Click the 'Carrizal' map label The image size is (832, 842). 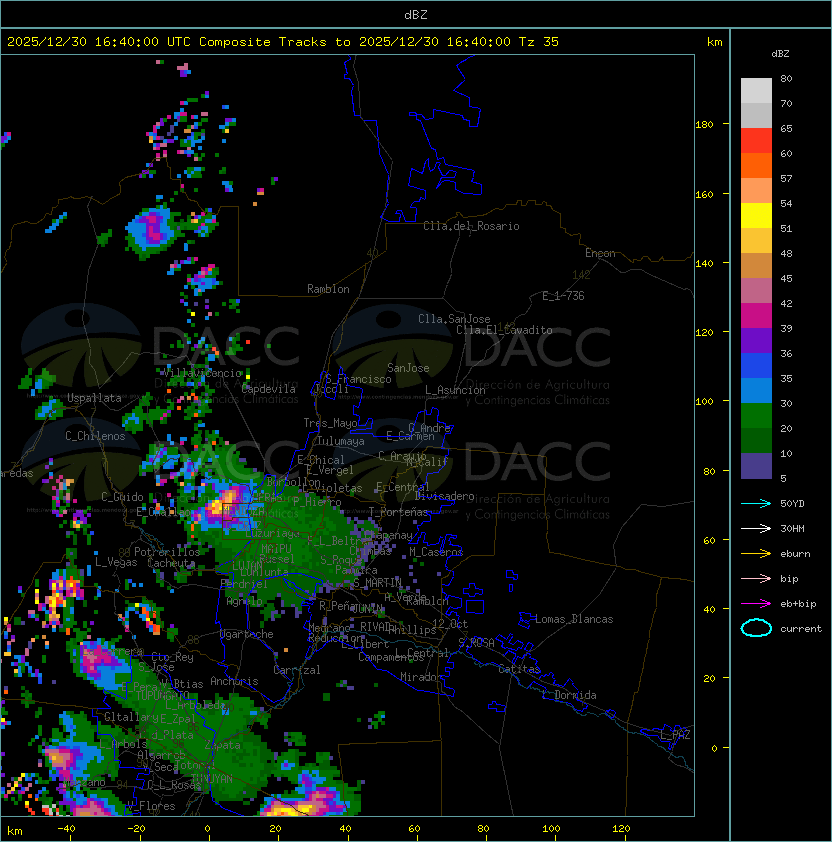coord(297,670)
